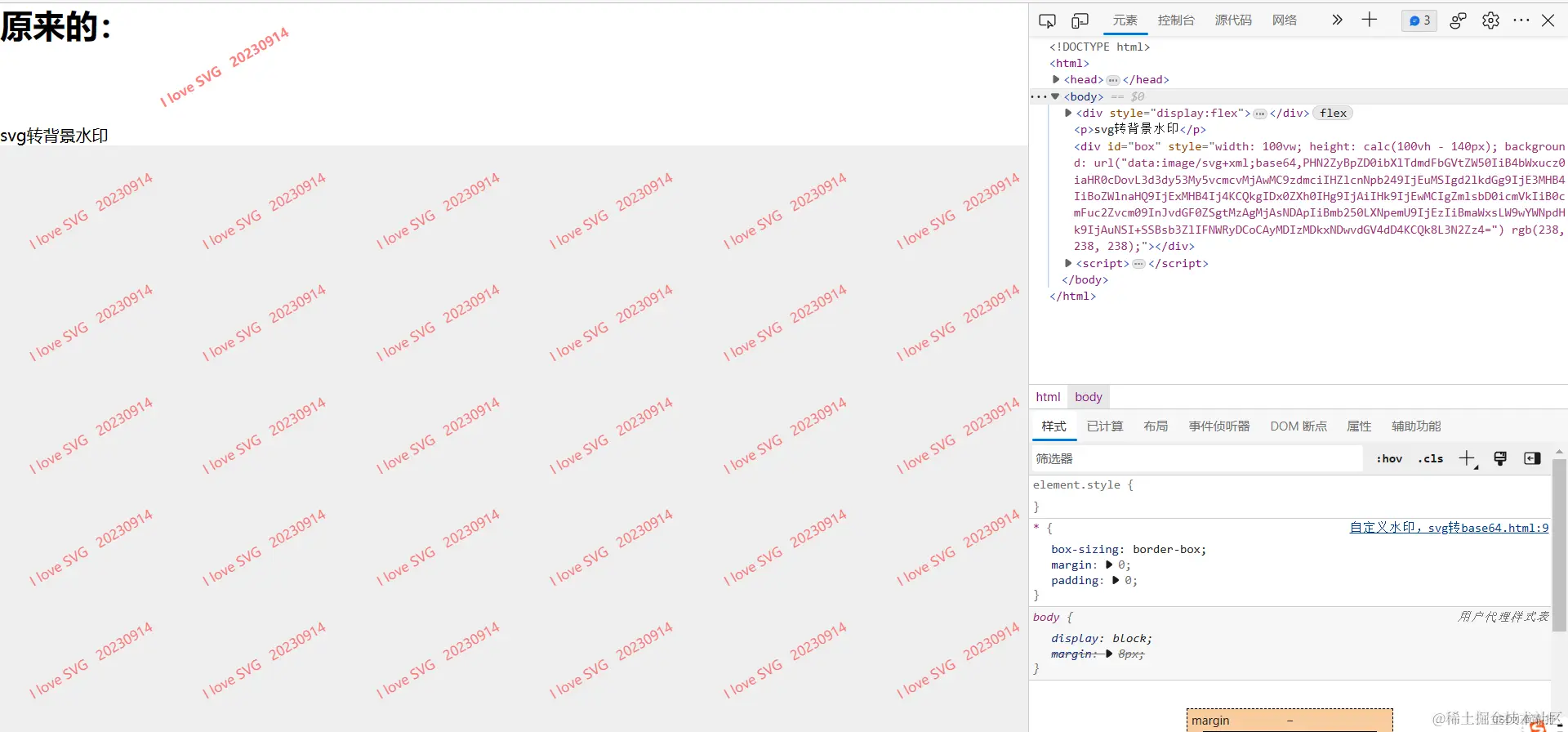Open the body node actions ellipsis
Viewport: 1568px width, 732px height.
tap(1038, 96)
